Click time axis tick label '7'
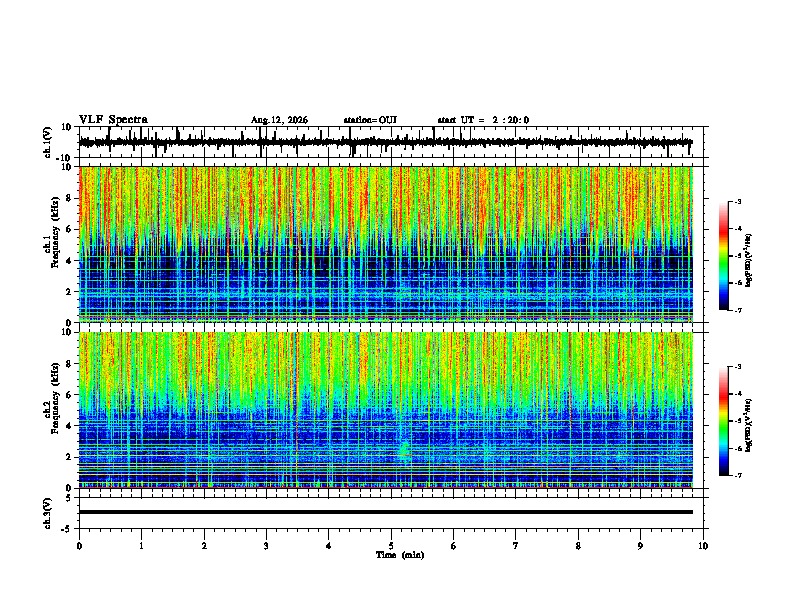 (516, 546)
